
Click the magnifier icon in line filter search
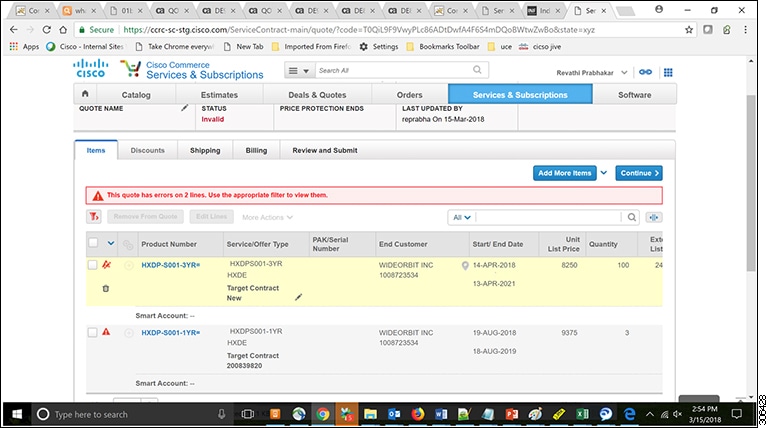coord(632,217)
